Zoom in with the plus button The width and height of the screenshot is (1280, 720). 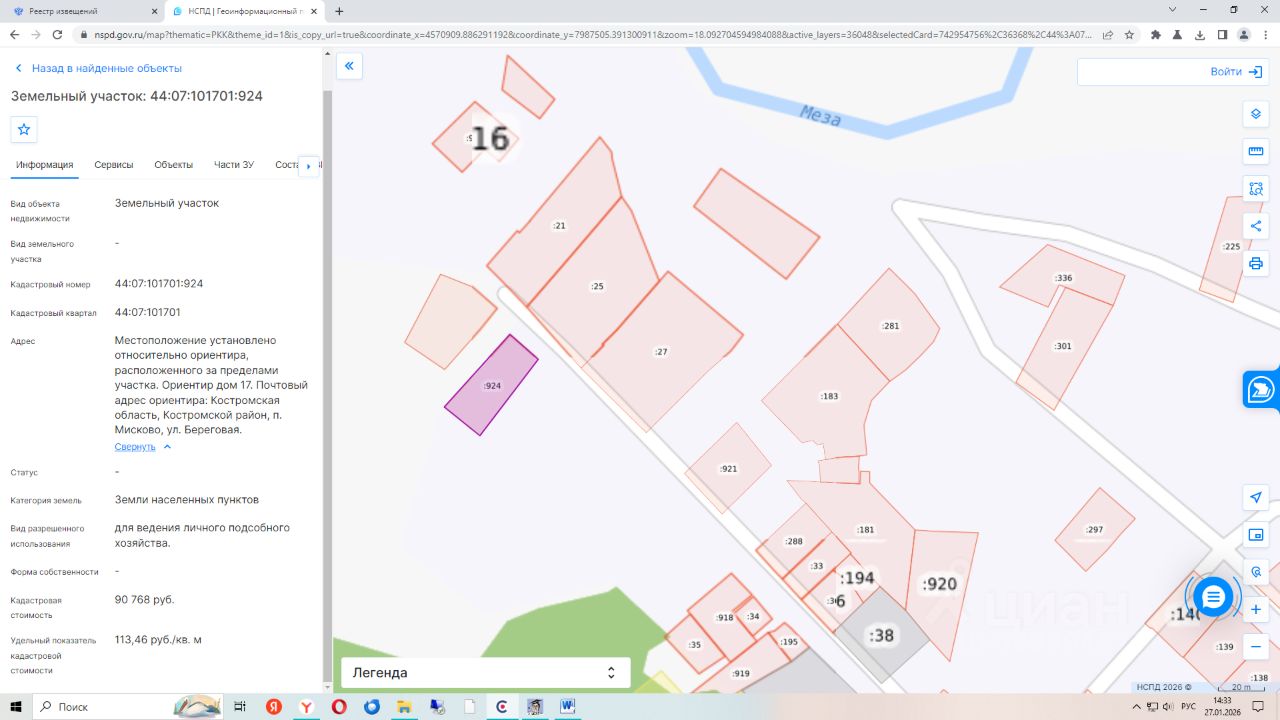tap(1256, 609)
